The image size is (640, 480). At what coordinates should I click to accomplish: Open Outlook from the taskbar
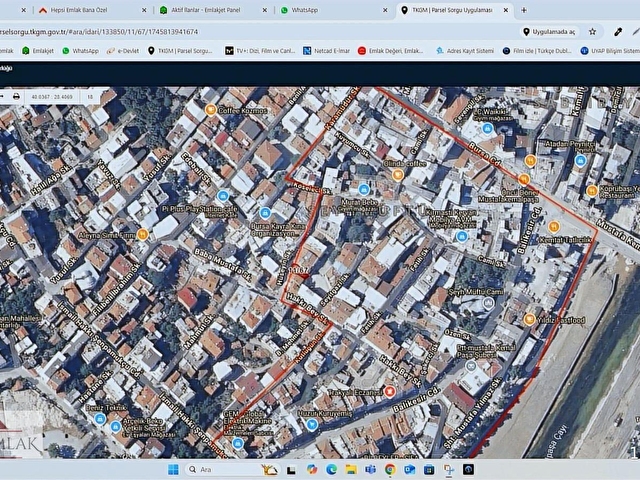click(x=409, y=470)
